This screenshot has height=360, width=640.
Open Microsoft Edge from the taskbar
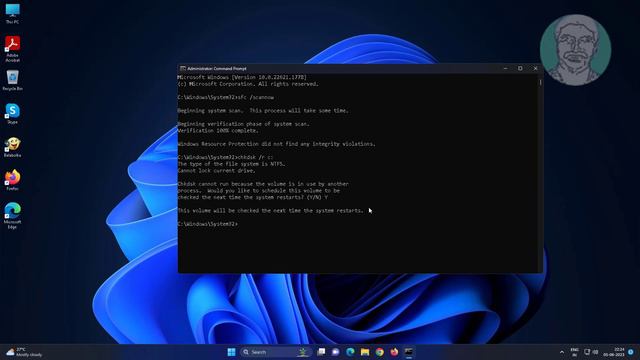pos(350,352)
